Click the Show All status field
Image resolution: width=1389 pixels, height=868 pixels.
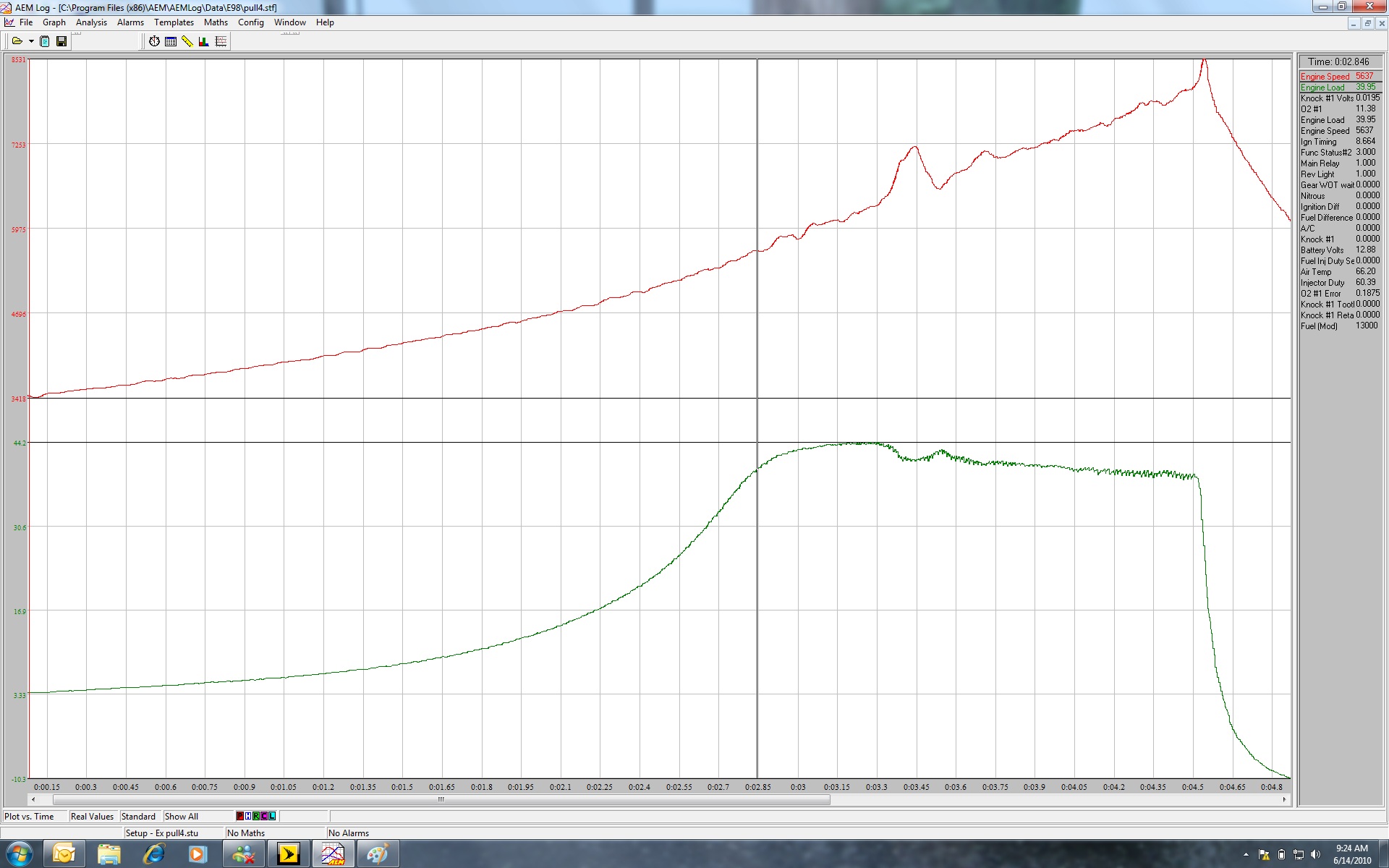tap(182, 817)
